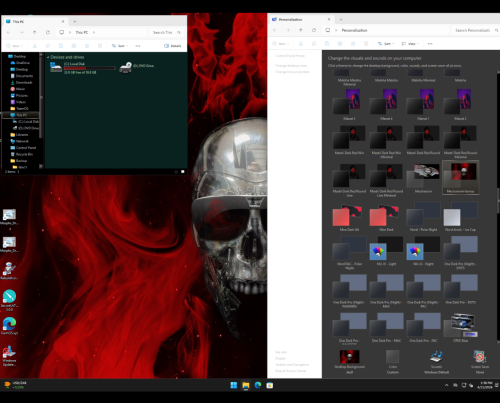Open the View dropdown in Personalization window

[x=410, y=44]
